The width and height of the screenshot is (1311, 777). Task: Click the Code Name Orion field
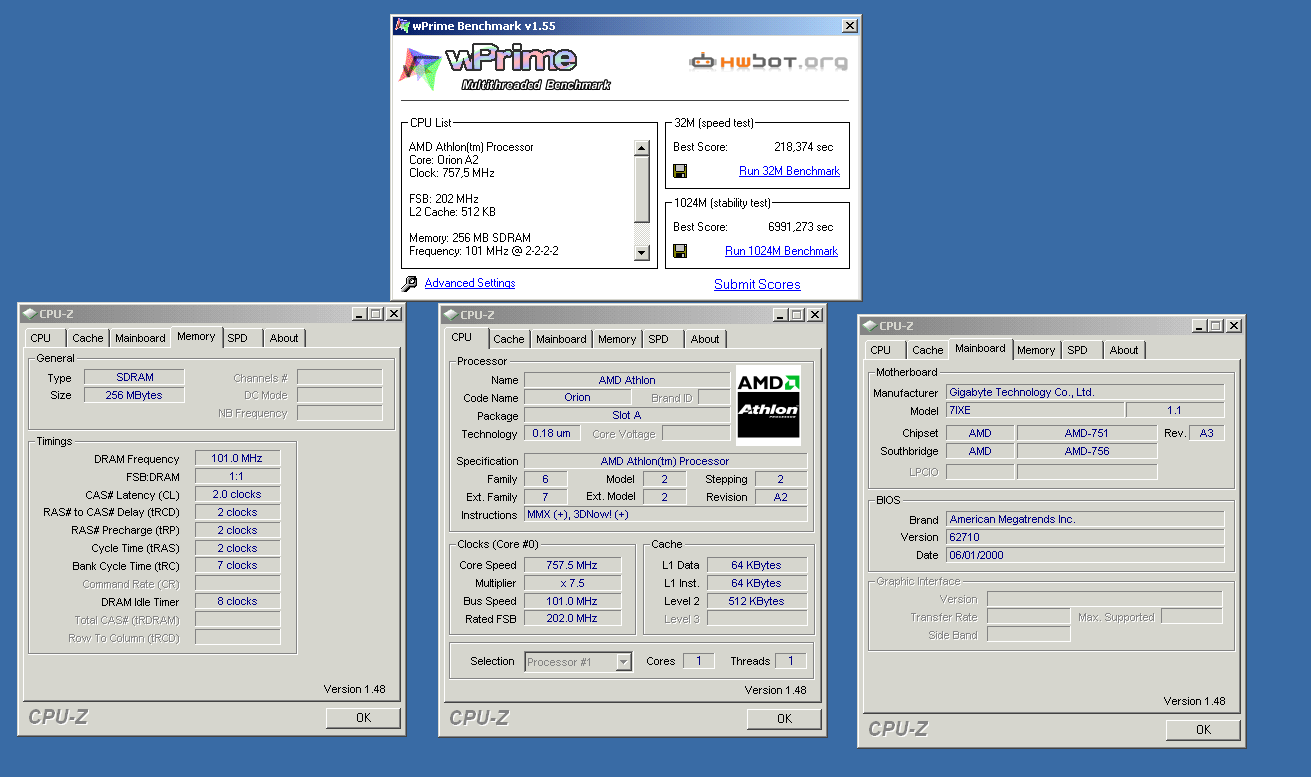(577, 397)
